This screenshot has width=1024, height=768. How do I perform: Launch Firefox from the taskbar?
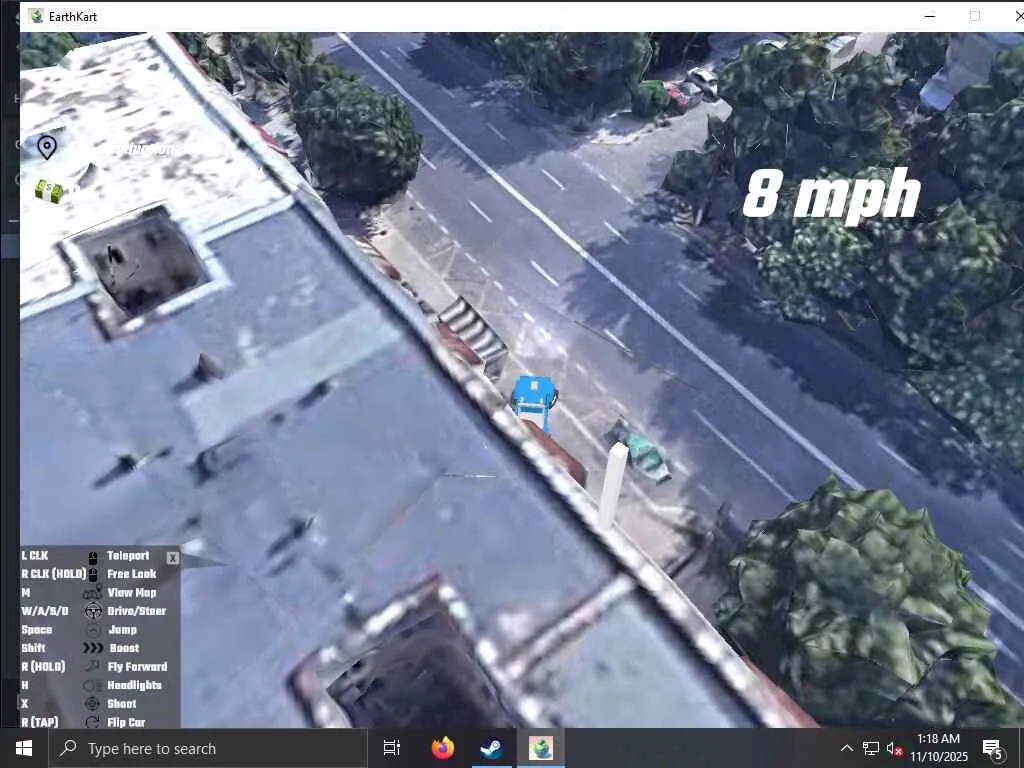click(x=443, y=748)
